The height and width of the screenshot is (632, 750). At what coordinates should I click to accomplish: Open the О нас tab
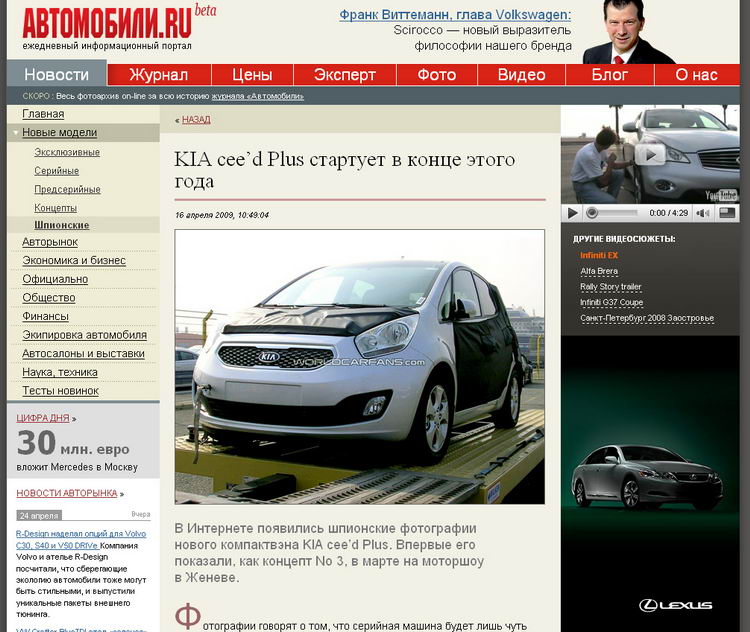click(696, 75)
